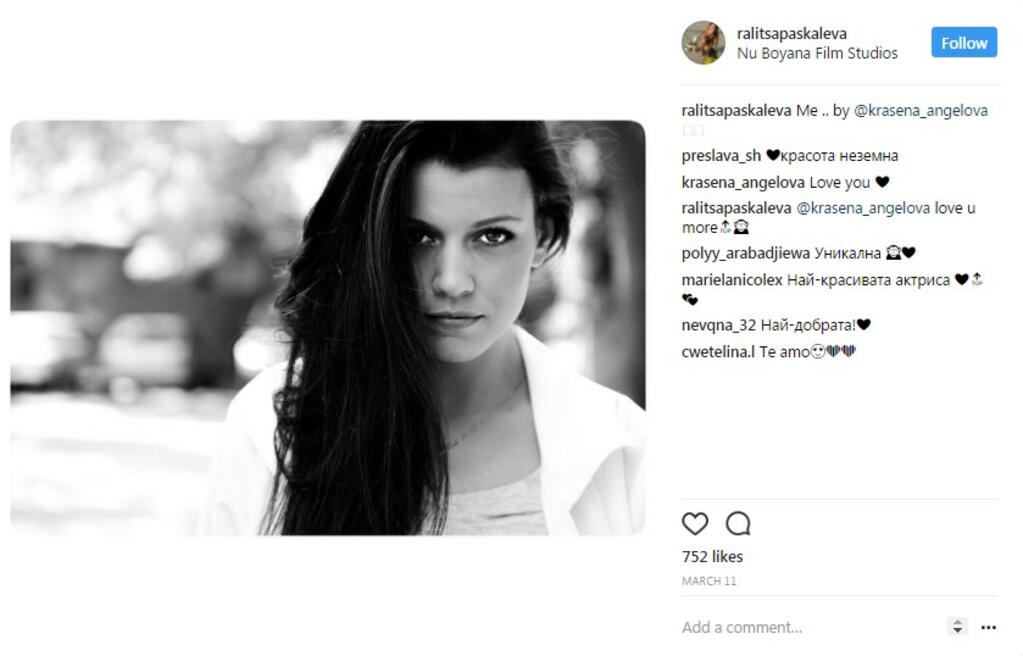Open marielanicolex commenter profile
This screenshot has height=656, width=1023.
pyautogui.click(x=732, y=280)
